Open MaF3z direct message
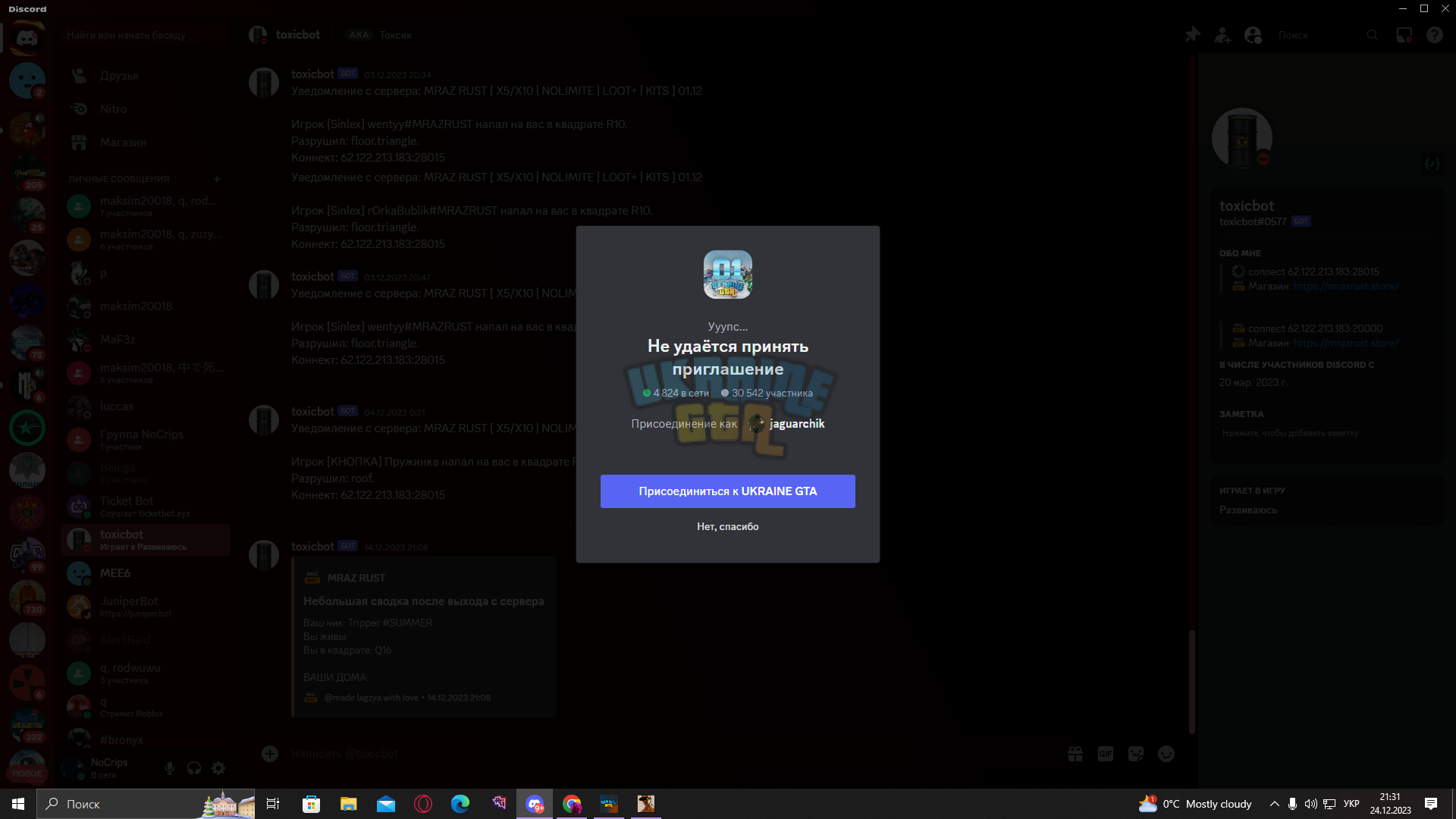The width and height of the screenshot is (1456, 819). click(x=146, y=340)
